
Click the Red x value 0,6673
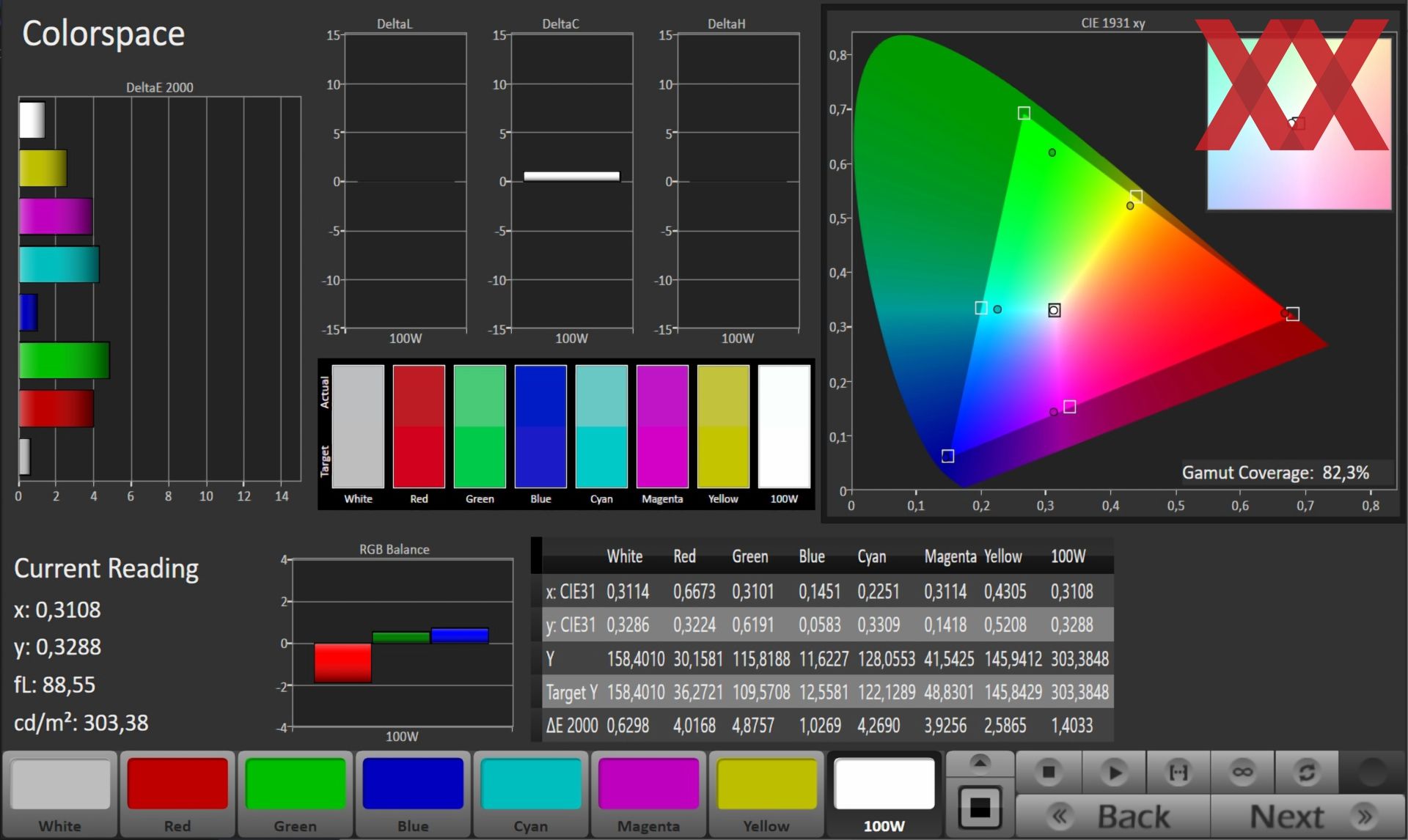pos(694,592)
